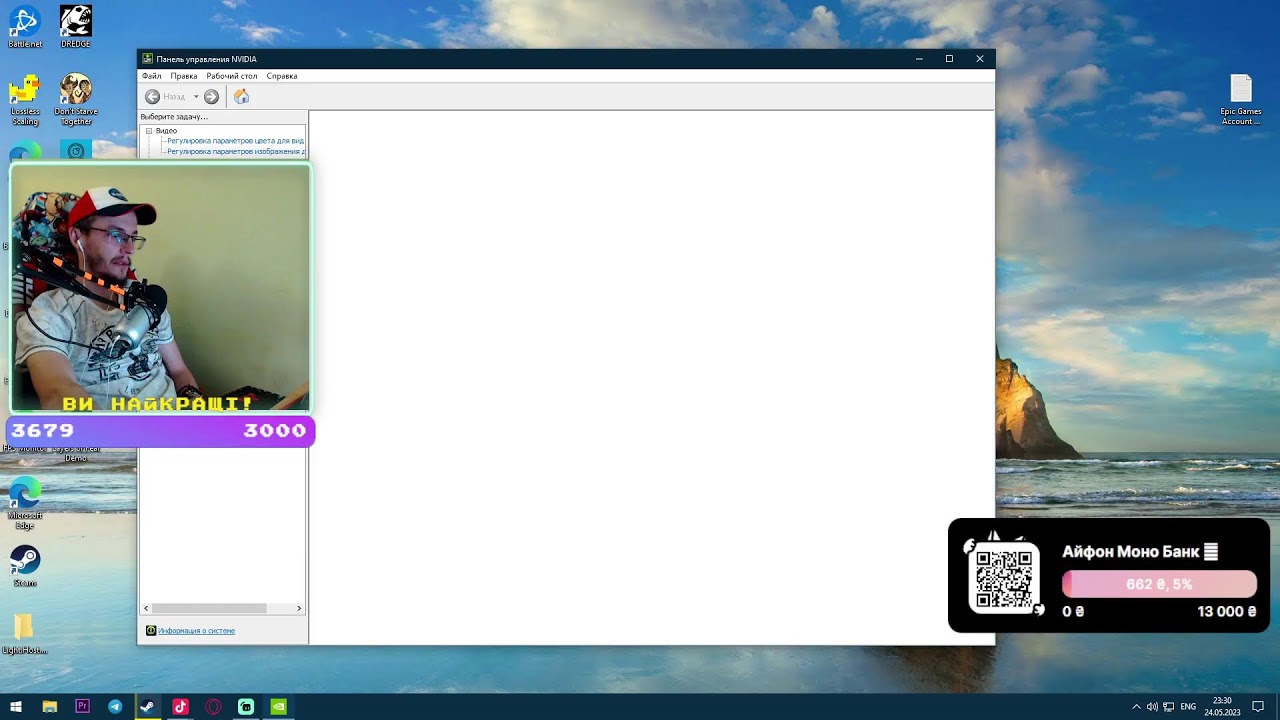1280x720 pixels.
Task: Open Don't Starve Together desktop shortcut
Action: 76,100
